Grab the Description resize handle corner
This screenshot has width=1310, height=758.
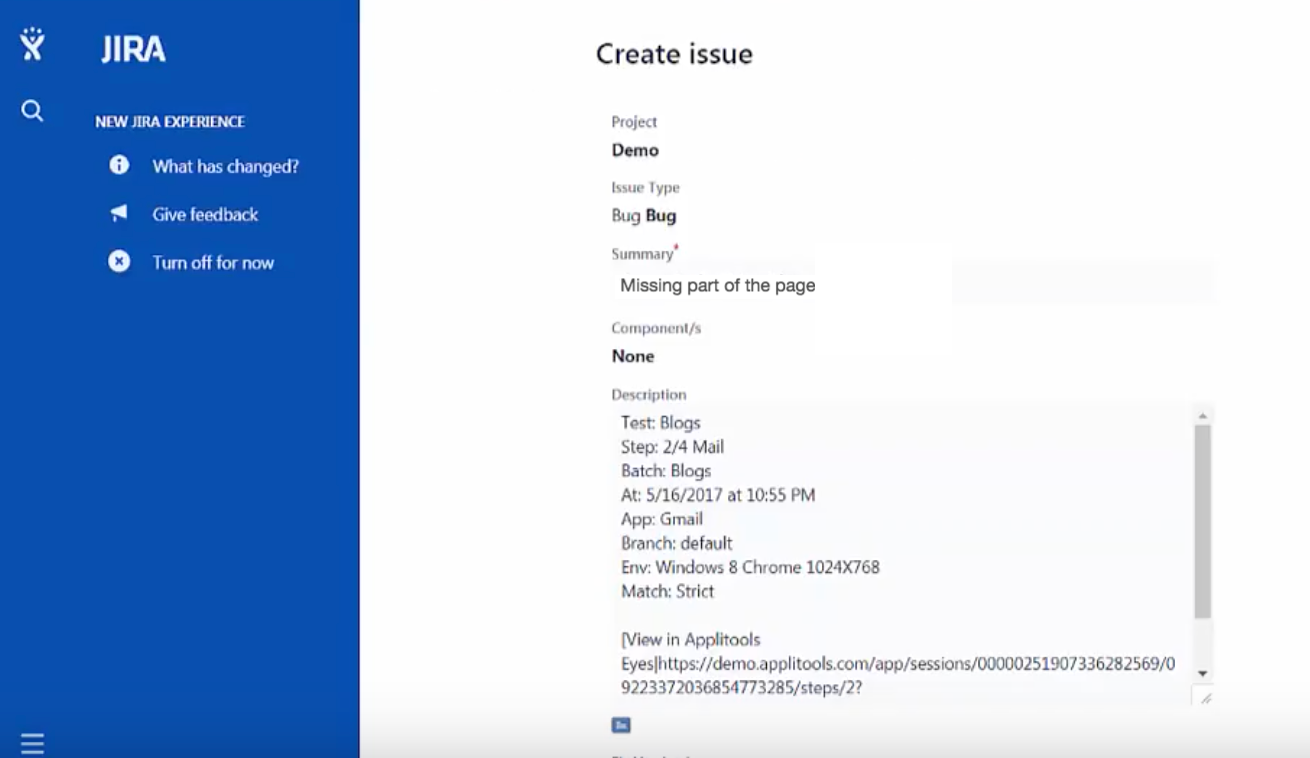click(1204, 697)
